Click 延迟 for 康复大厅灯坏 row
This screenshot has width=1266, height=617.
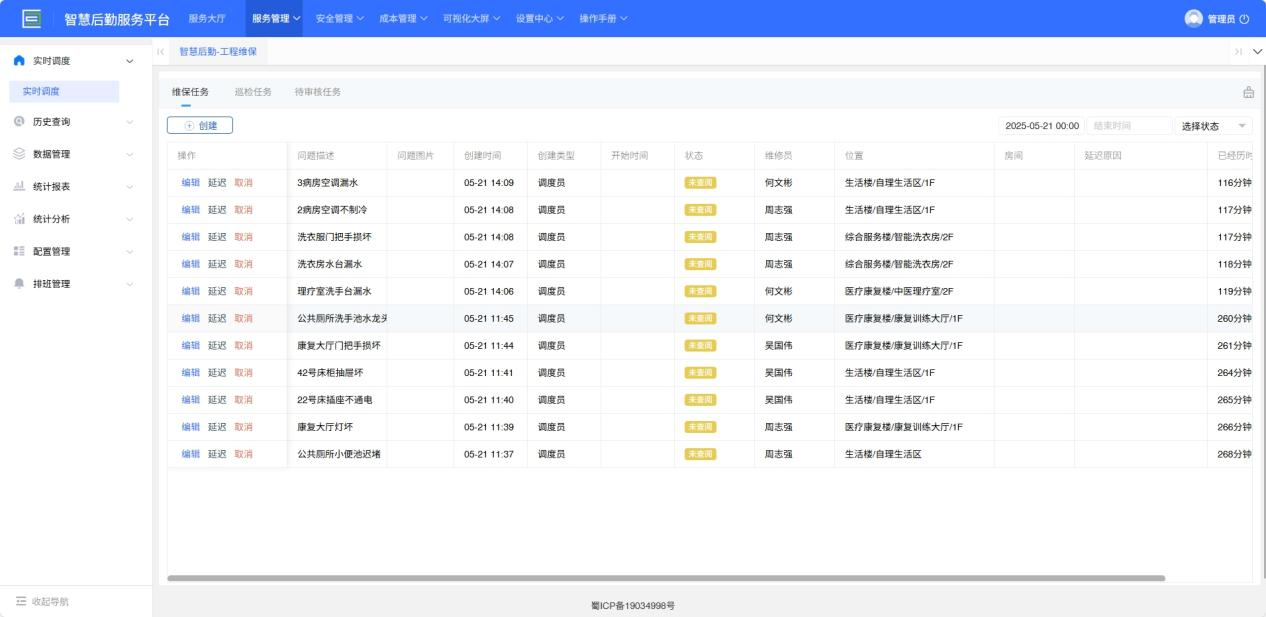coord(217,427)
